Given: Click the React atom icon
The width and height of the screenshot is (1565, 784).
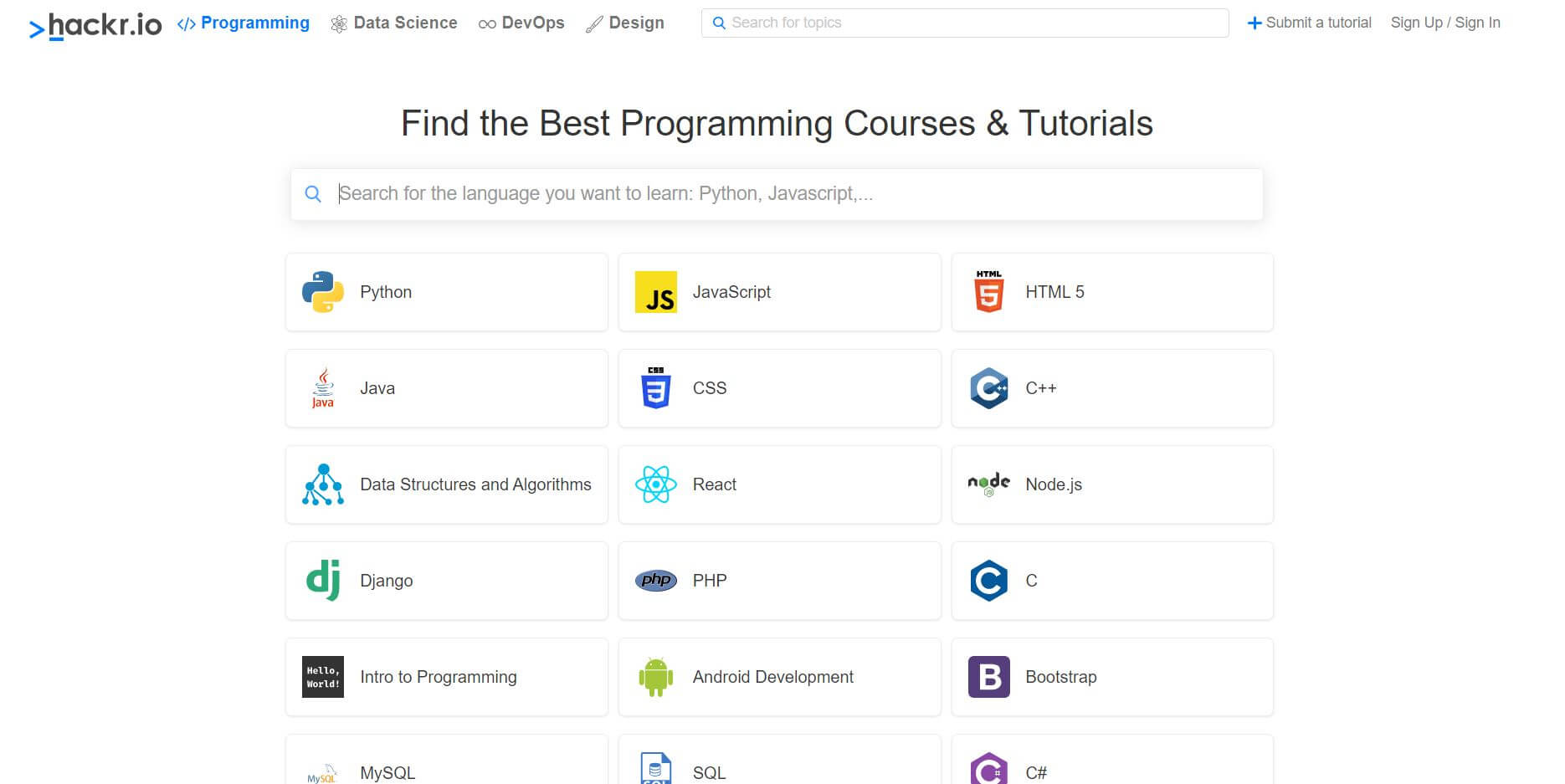Looking at the screenshot, I should click(x=655, y=484).
